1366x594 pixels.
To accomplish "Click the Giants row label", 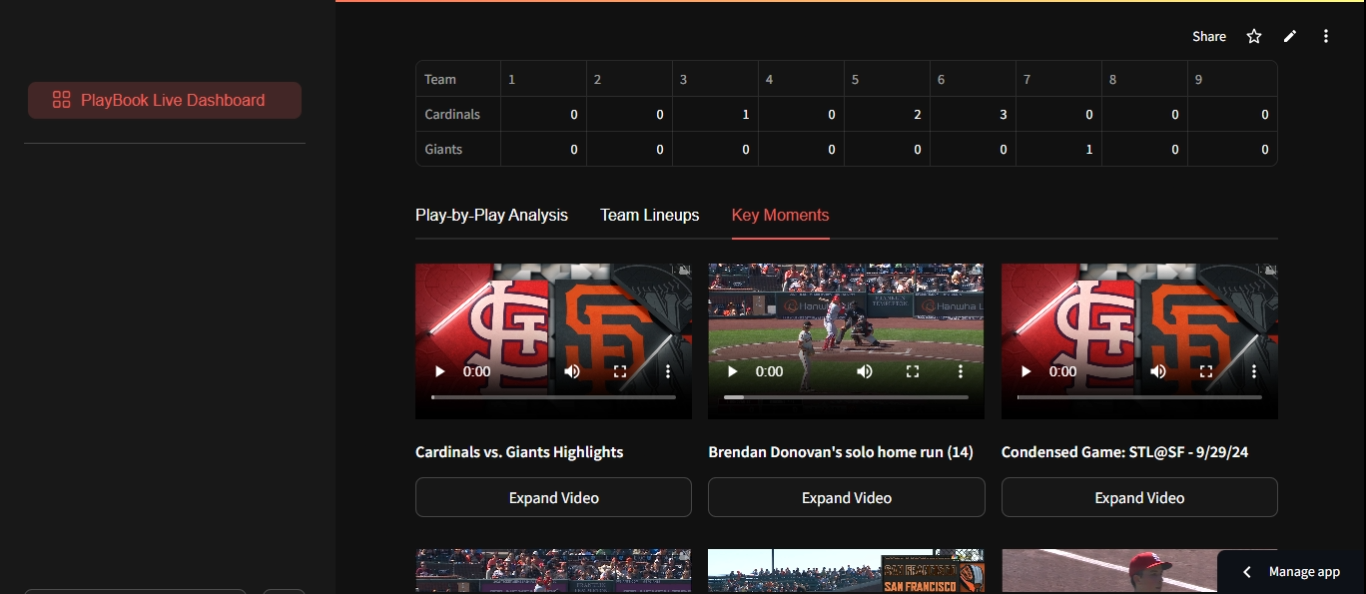I will pos(458,149).
